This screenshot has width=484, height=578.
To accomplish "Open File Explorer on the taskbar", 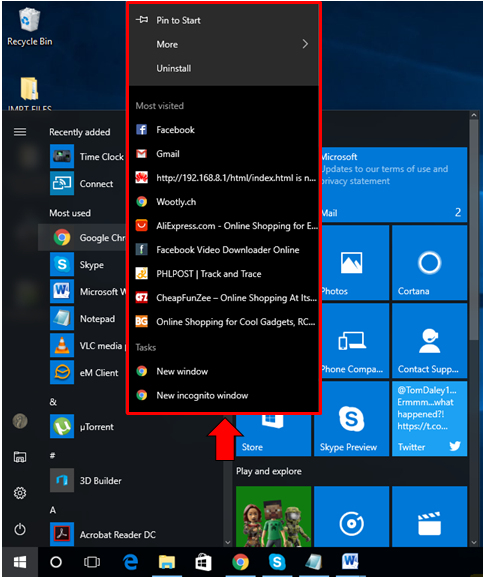I will (x=167, y=562).
